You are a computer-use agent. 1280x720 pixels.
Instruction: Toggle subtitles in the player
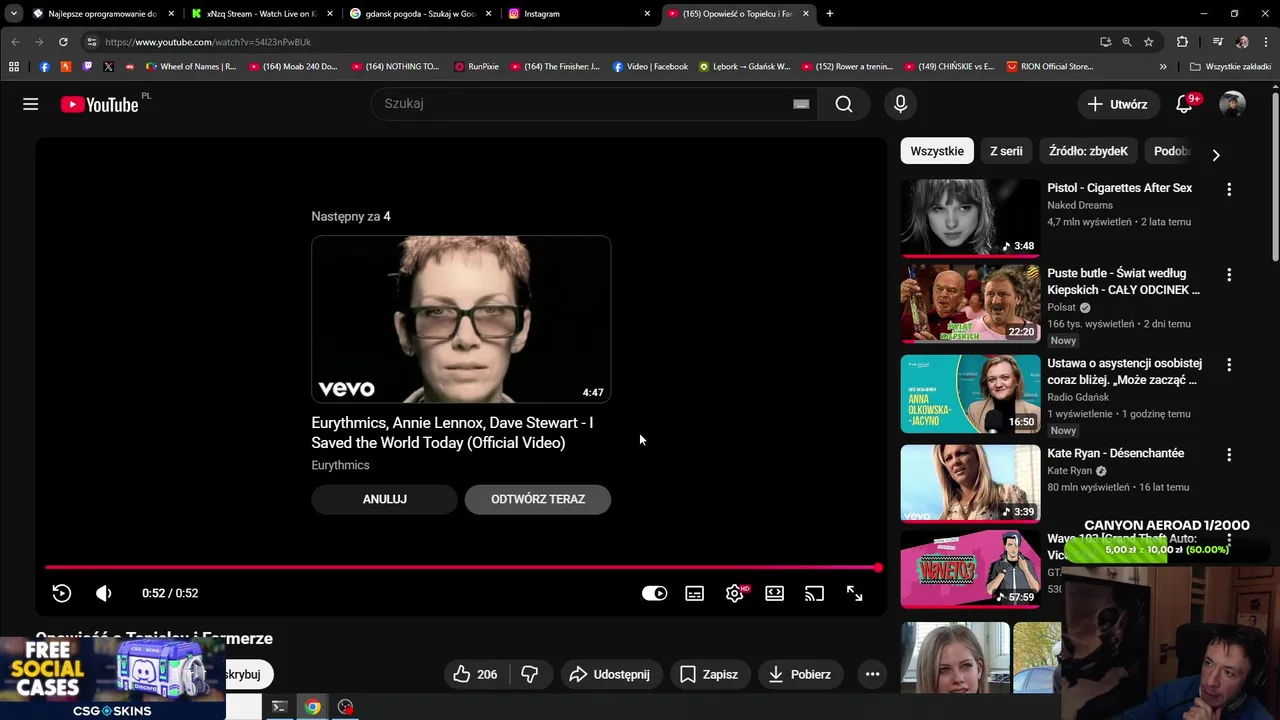point(694,593)
